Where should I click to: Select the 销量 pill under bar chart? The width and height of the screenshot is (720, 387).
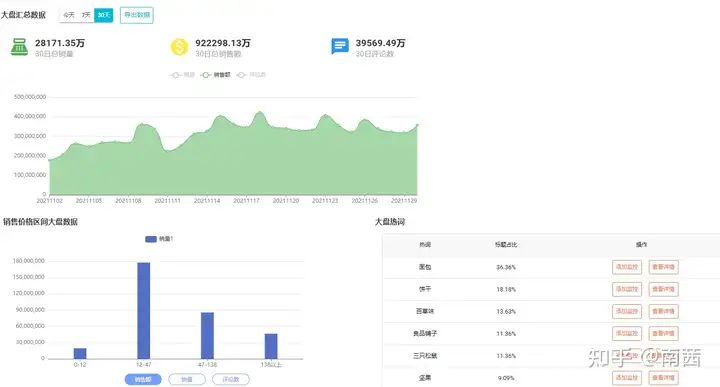coord(187,379)
